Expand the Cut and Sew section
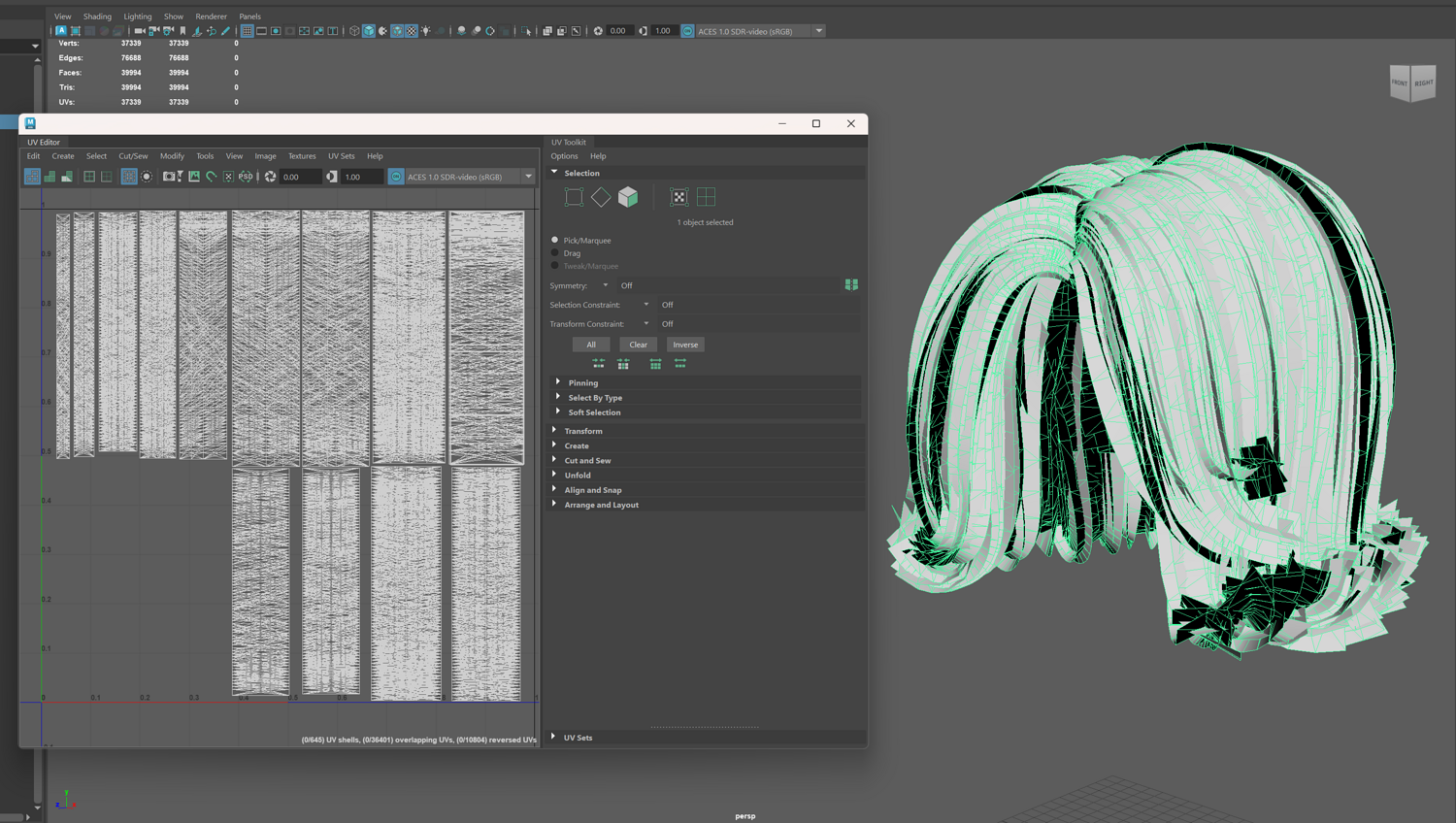1456x823 pixels. click(587, 461)
